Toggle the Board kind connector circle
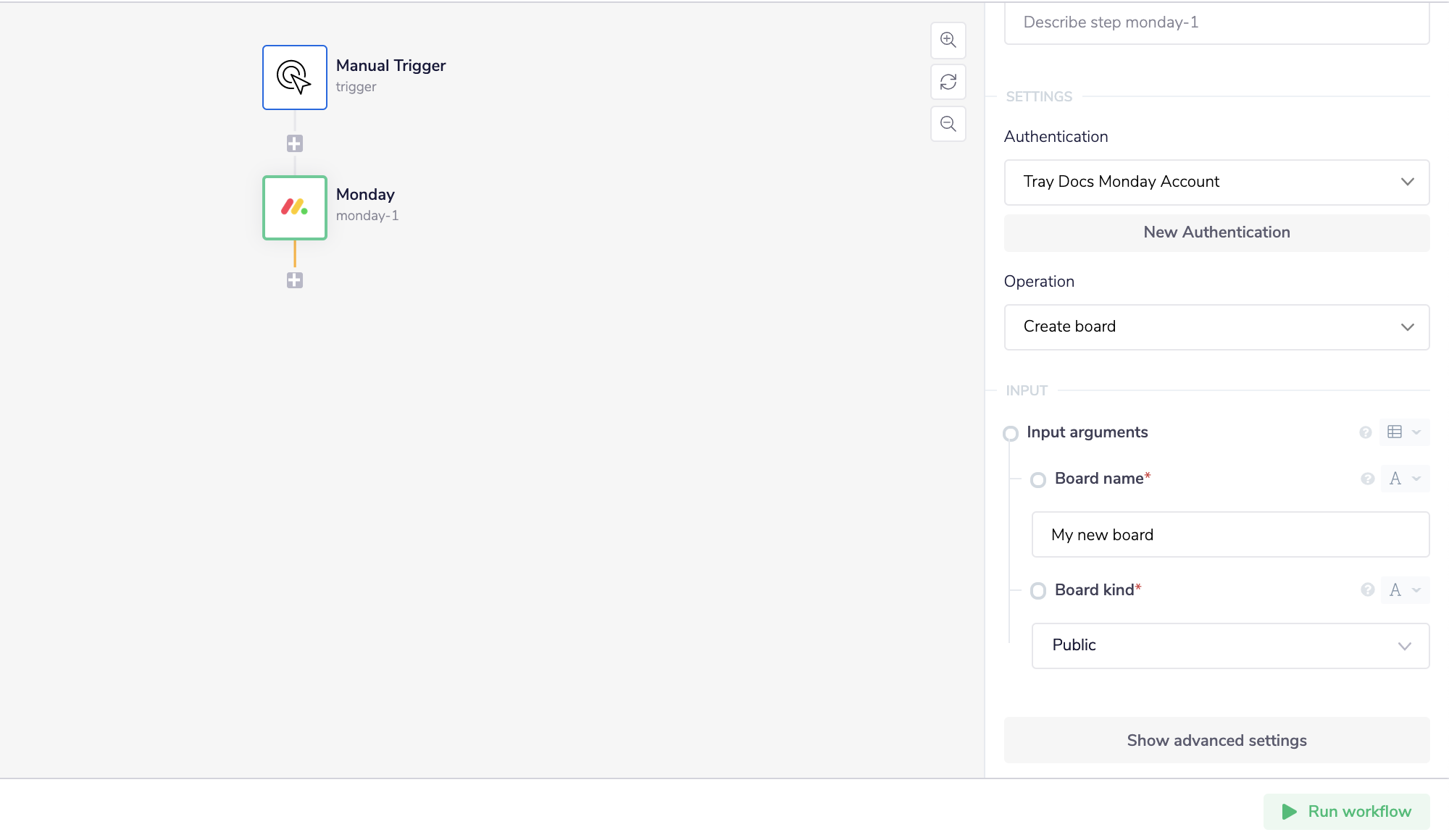Image resolution: width=1449 pixels, height=840 pixels. (1037, 591)
